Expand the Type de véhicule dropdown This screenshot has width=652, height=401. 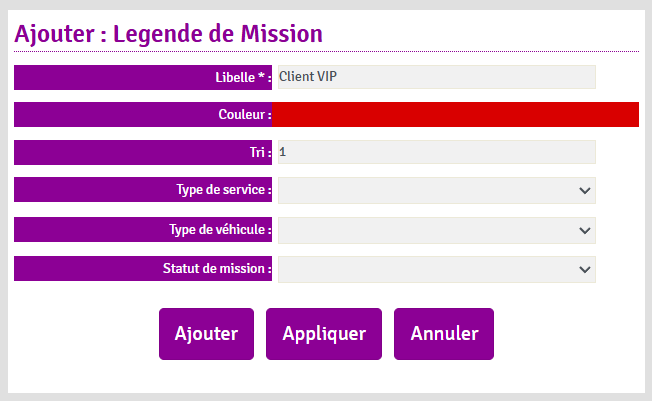436,230
